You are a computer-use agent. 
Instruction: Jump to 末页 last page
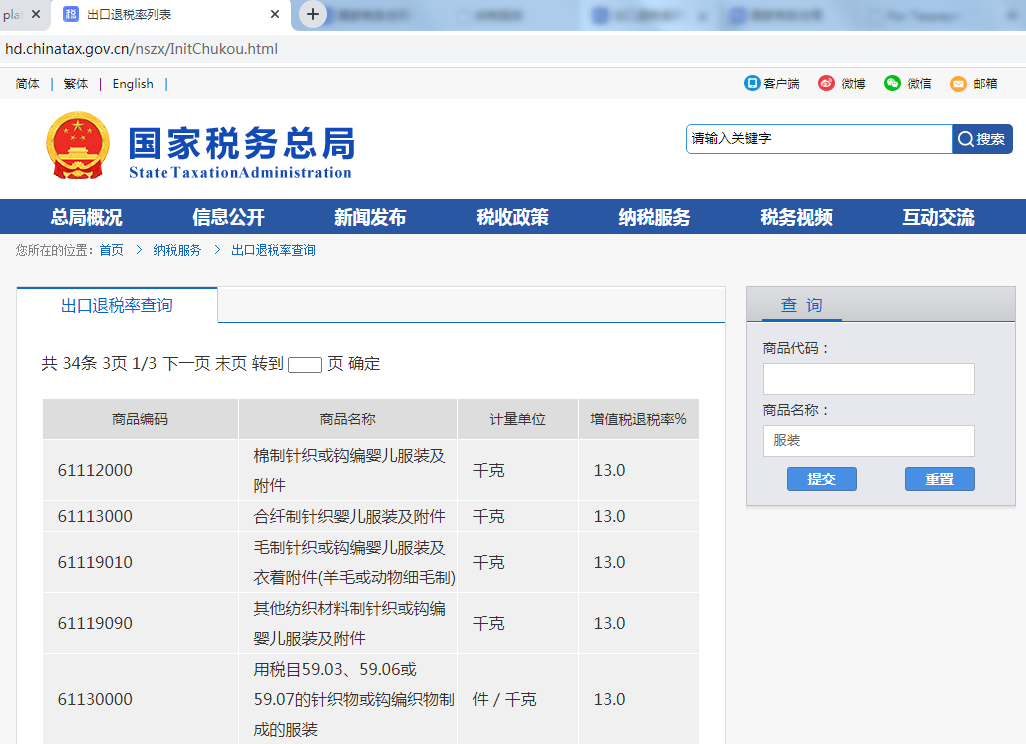[x=231, y=363]
